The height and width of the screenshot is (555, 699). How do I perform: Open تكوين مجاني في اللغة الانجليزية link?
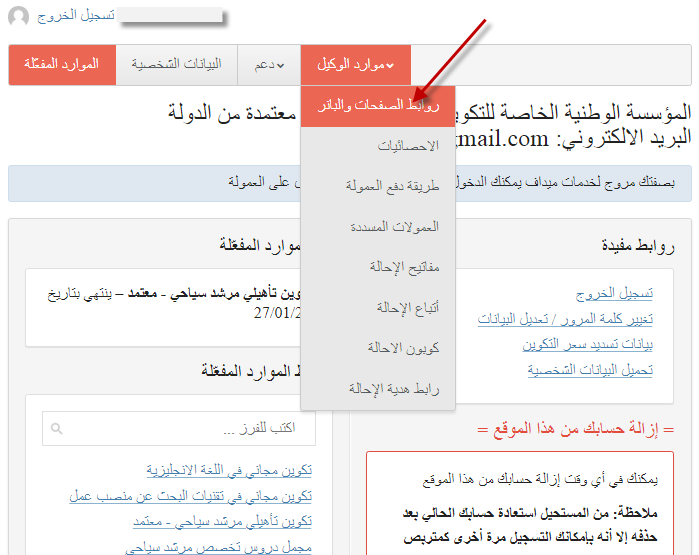[229, 470]
